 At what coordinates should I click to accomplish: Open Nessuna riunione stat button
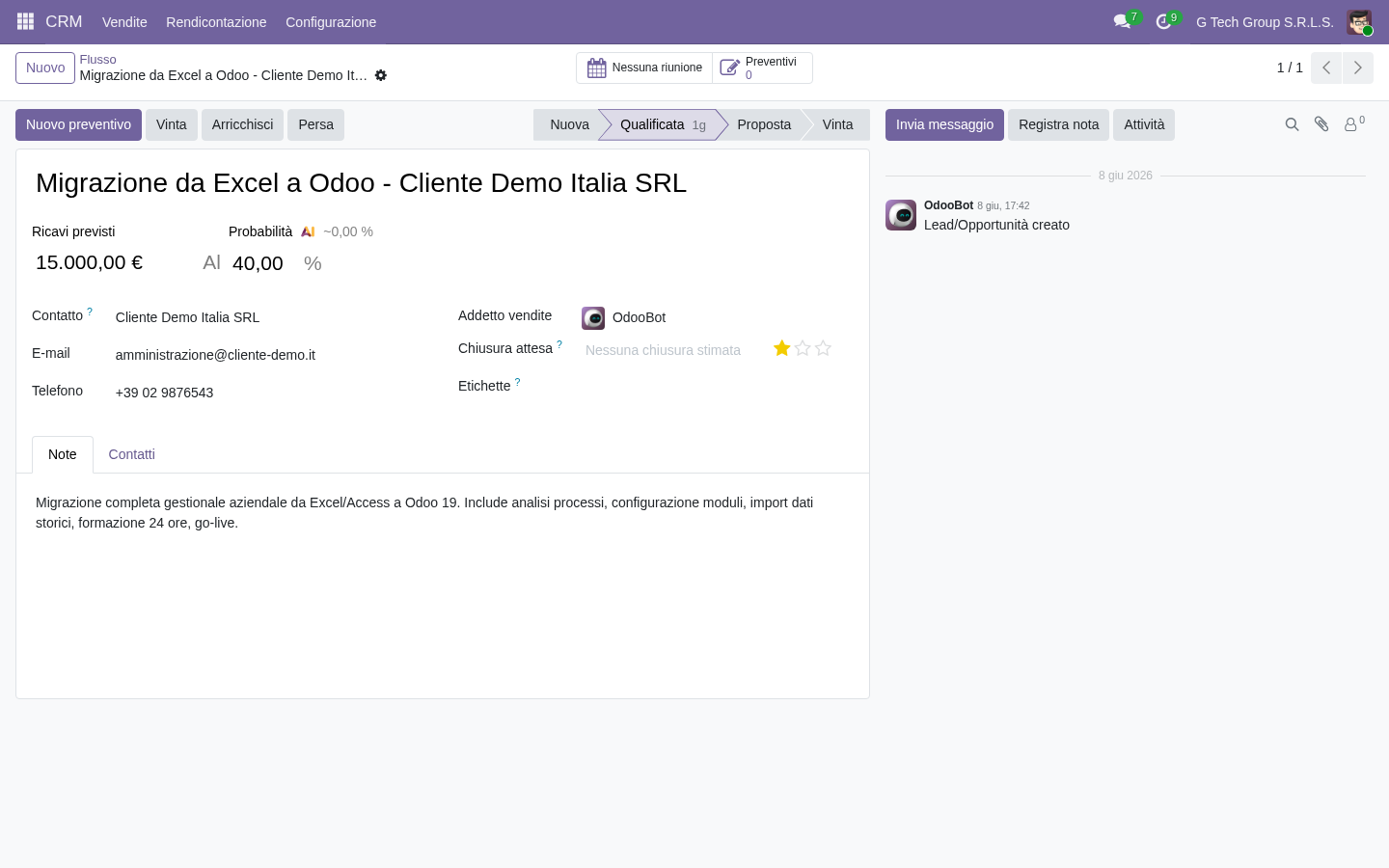pos(644,68)
